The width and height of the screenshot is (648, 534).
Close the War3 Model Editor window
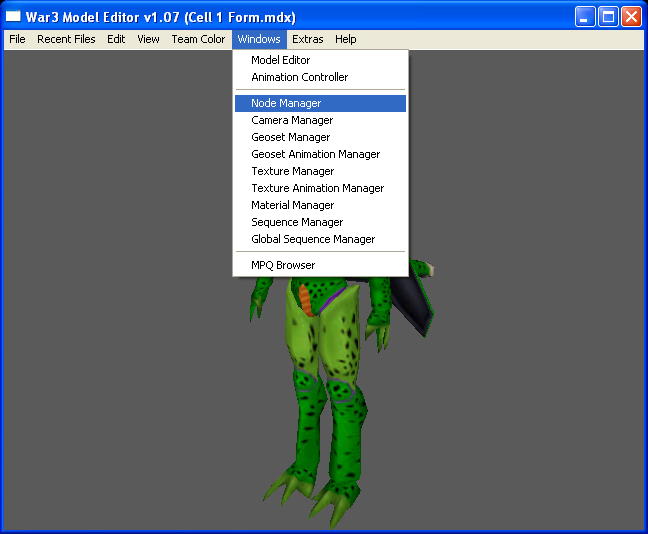tap(631, 17)
